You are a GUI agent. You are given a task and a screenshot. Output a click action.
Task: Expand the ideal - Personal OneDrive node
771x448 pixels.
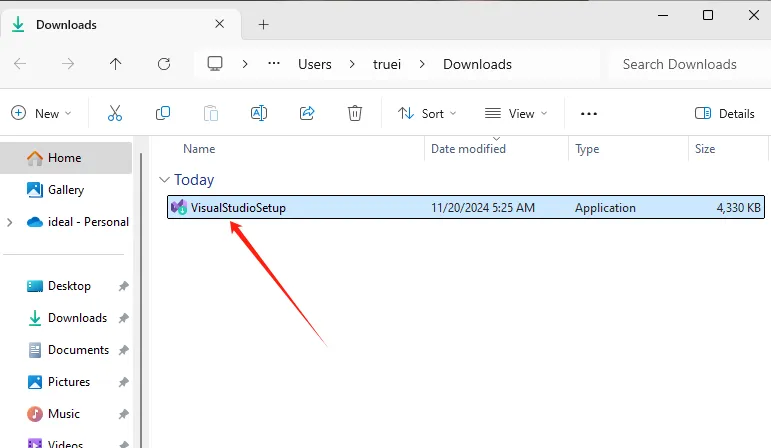click(9, 222)
